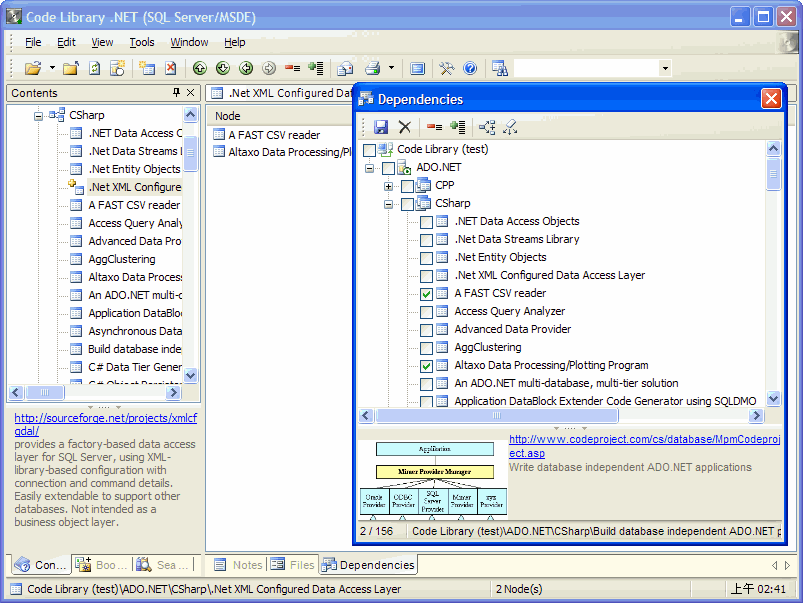Click the collapse all icon in main toolbar
This screenshot has width=803, height=603.
click(292, 68)
